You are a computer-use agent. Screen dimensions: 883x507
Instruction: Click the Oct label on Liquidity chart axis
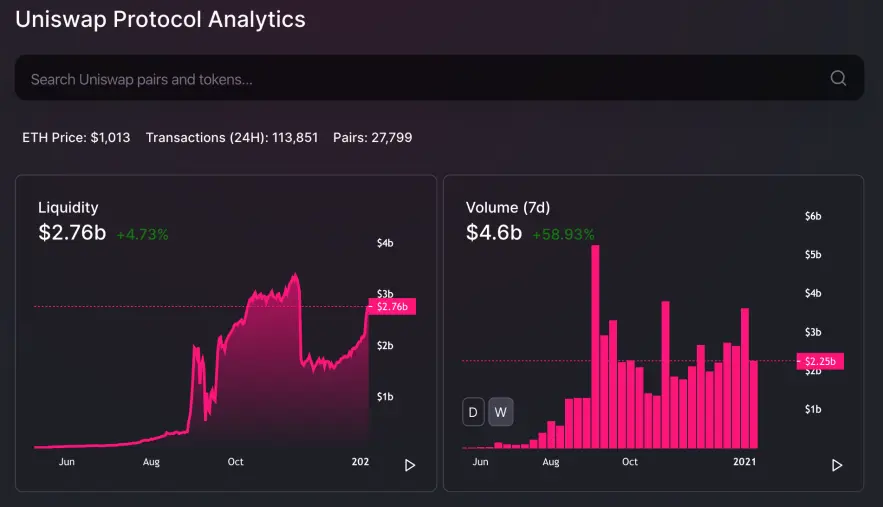(x=235, y=461)
